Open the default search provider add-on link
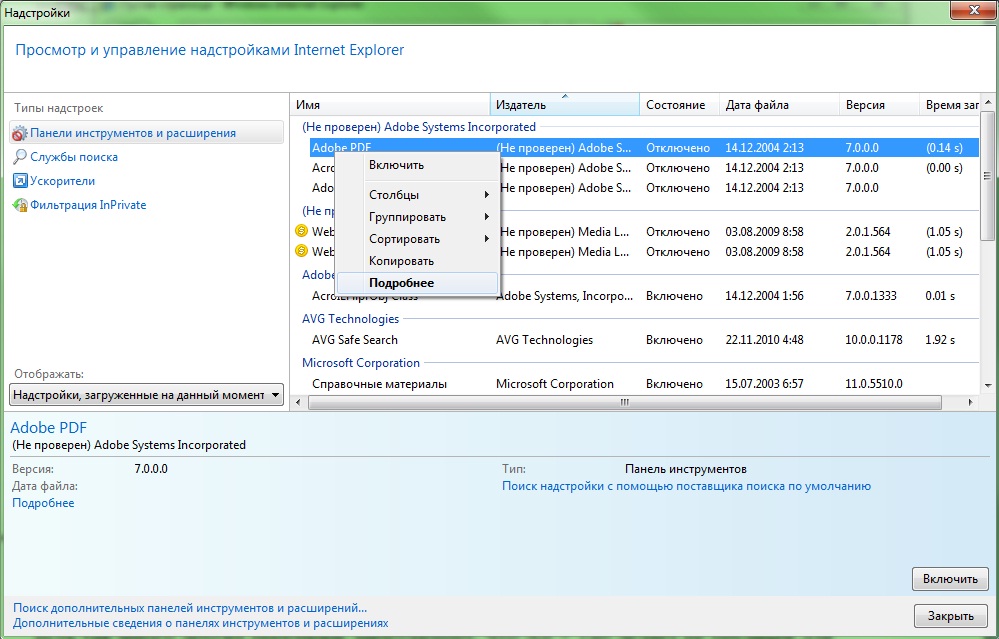Image resolution: width=999 pixels, height=639 pixels. pos(686,486)
